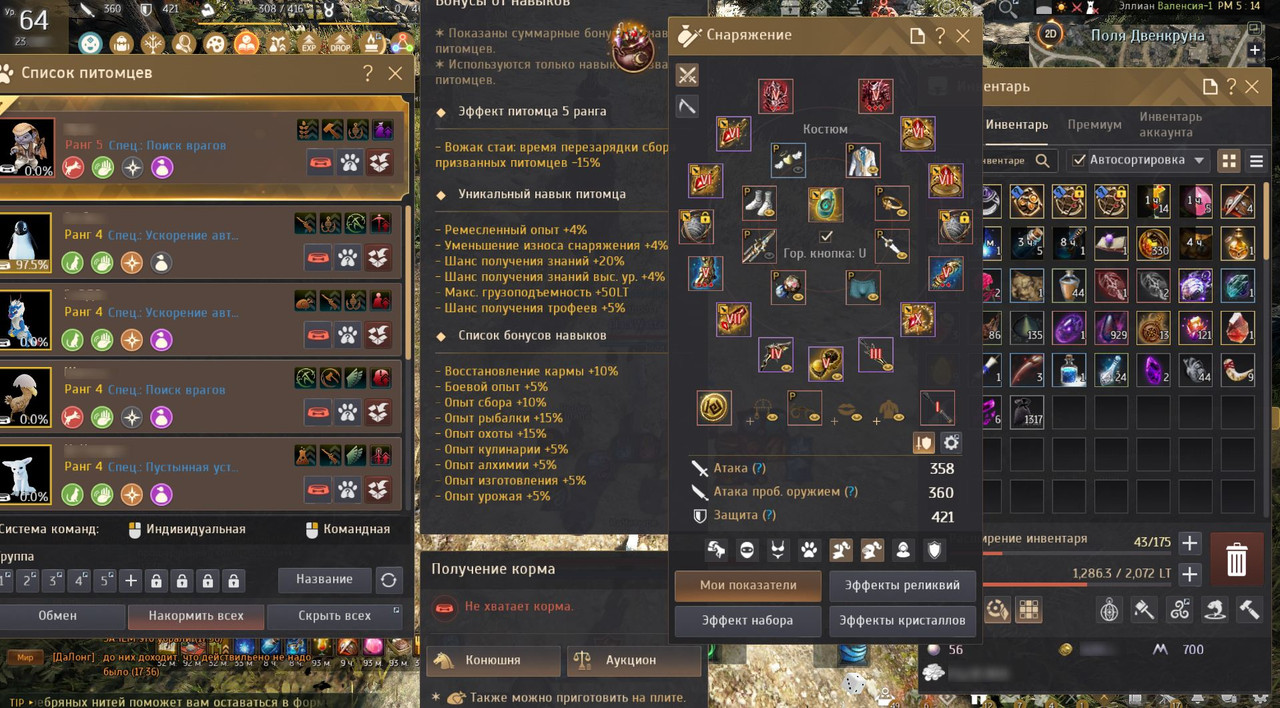Open equipment settings with the gear icon
Viewport: 1280px width, 708px height.
click(951, 442)
